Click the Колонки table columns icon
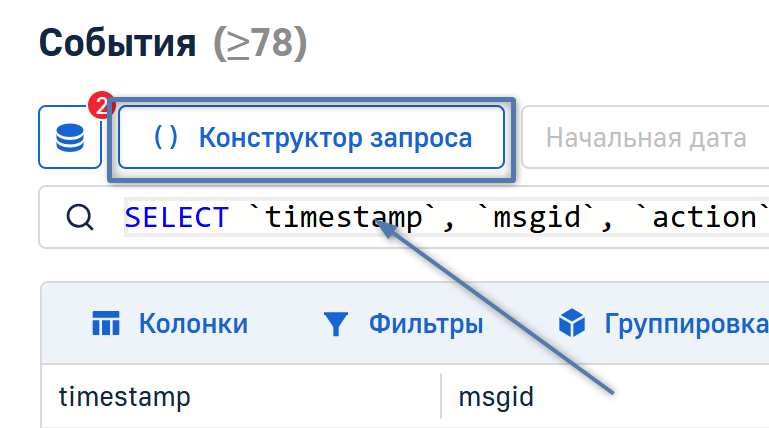Image resolution: width=769 pixels, height=428 pixels. coord(105,324)
